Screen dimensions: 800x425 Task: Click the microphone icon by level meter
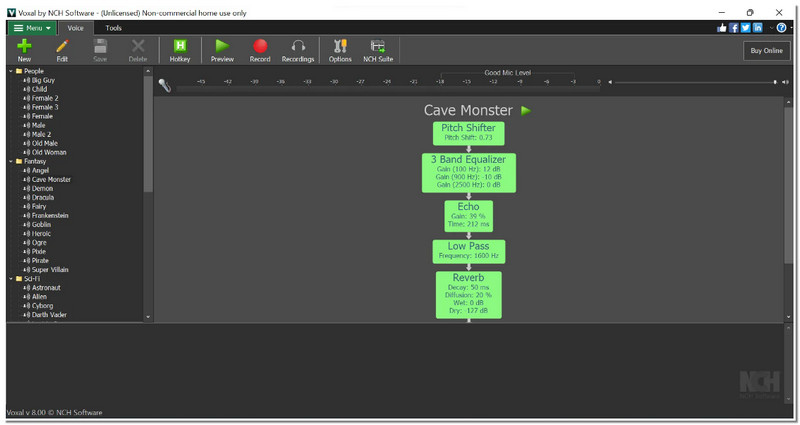pos(164,85)
